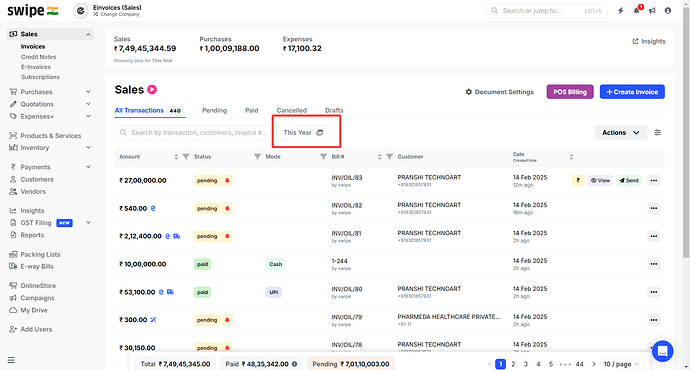Play the Sales tutorial video icon
This screenshot has width=690, height=370.
click(x=152, y=89)
